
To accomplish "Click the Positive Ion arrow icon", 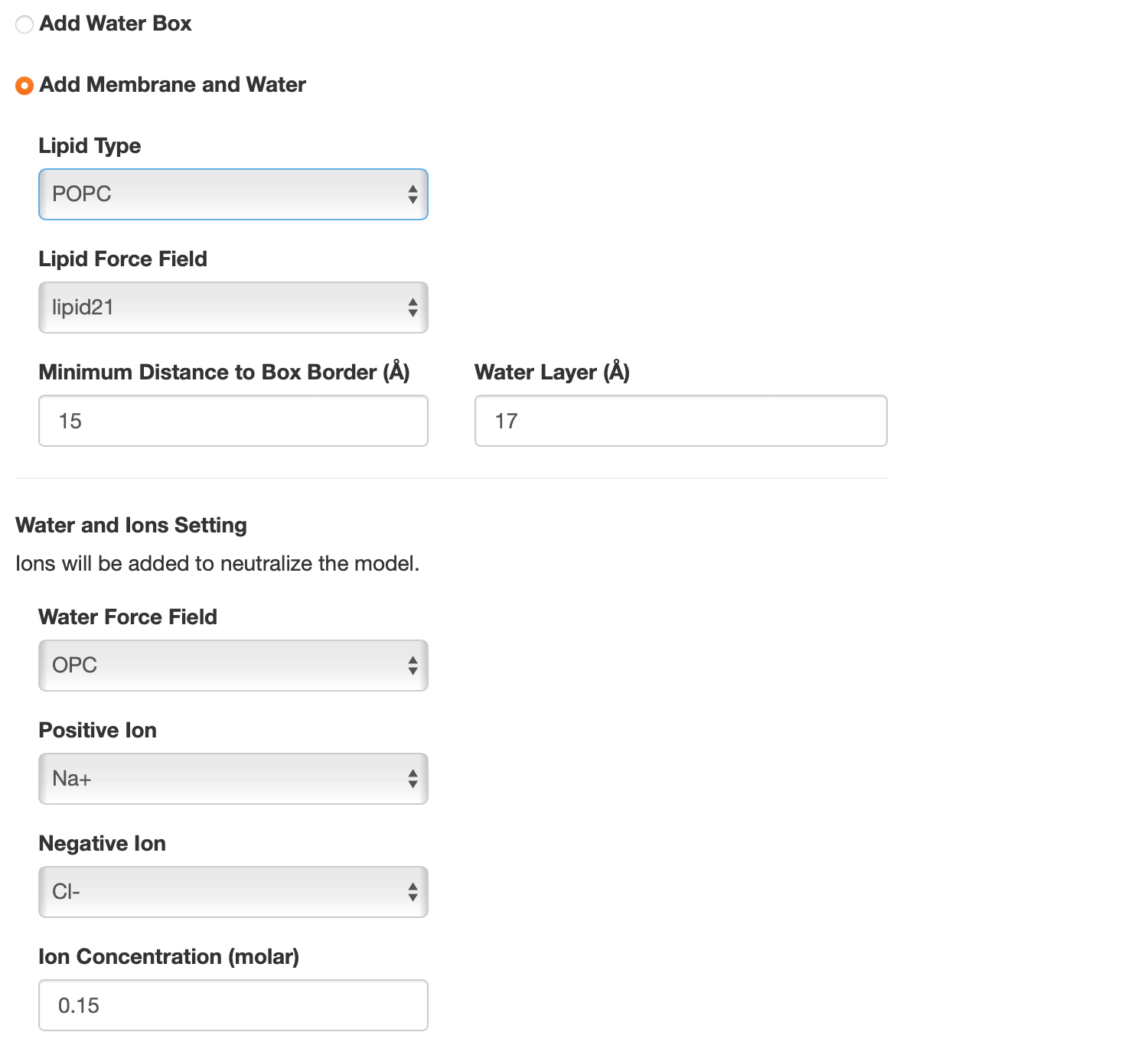I will [x=413, y=779].
